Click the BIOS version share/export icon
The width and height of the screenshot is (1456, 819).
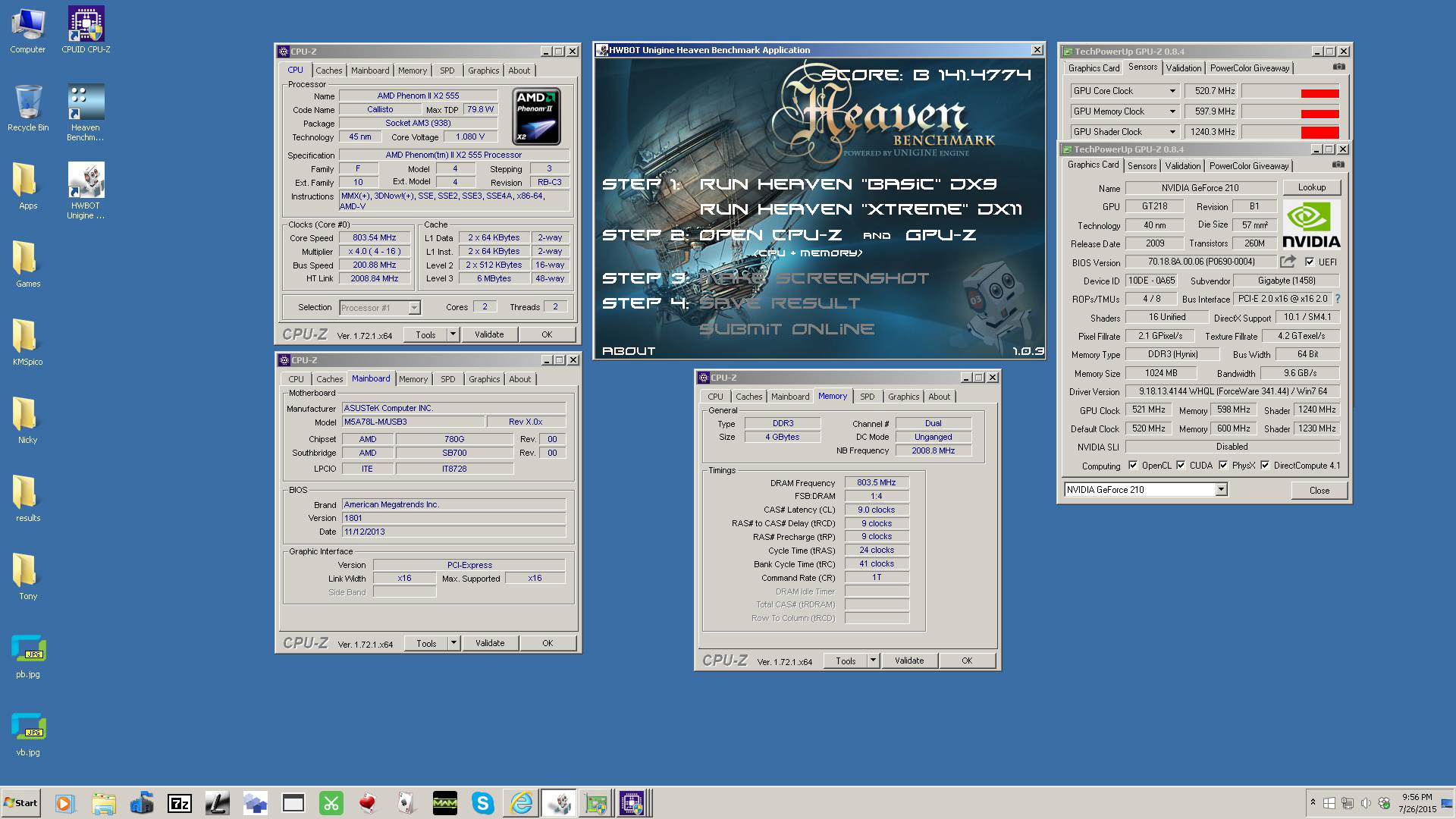pyautogui.click(x=1288, y=262)
